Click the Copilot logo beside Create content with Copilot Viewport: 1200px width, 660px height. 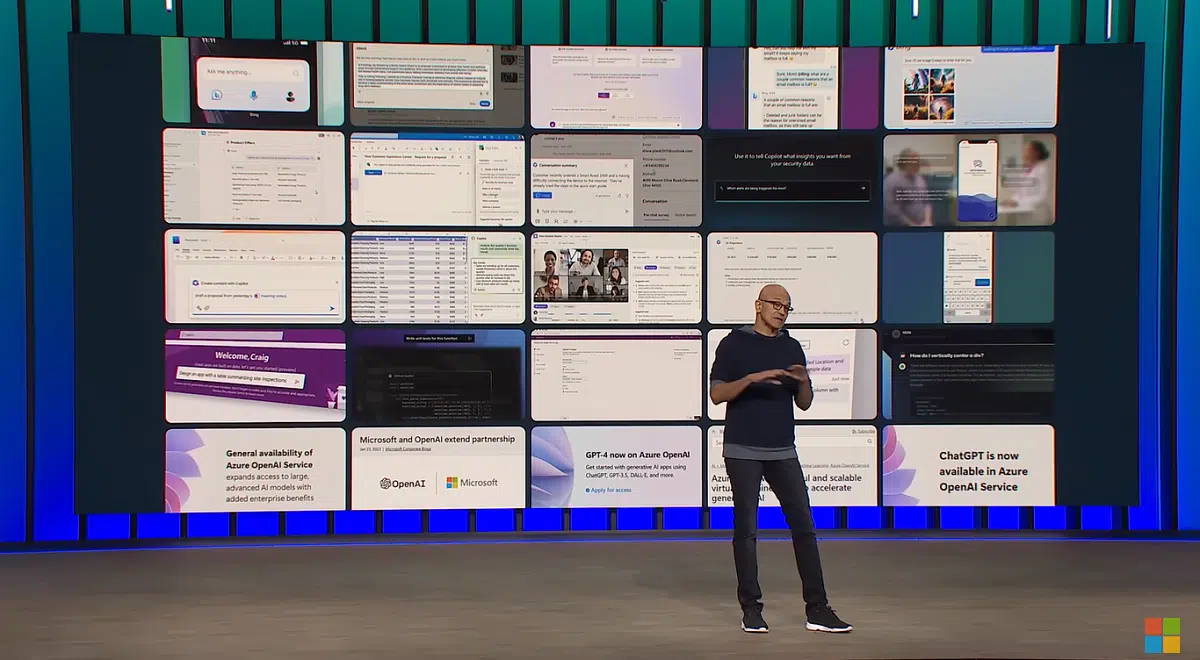[x=198, y=284]
